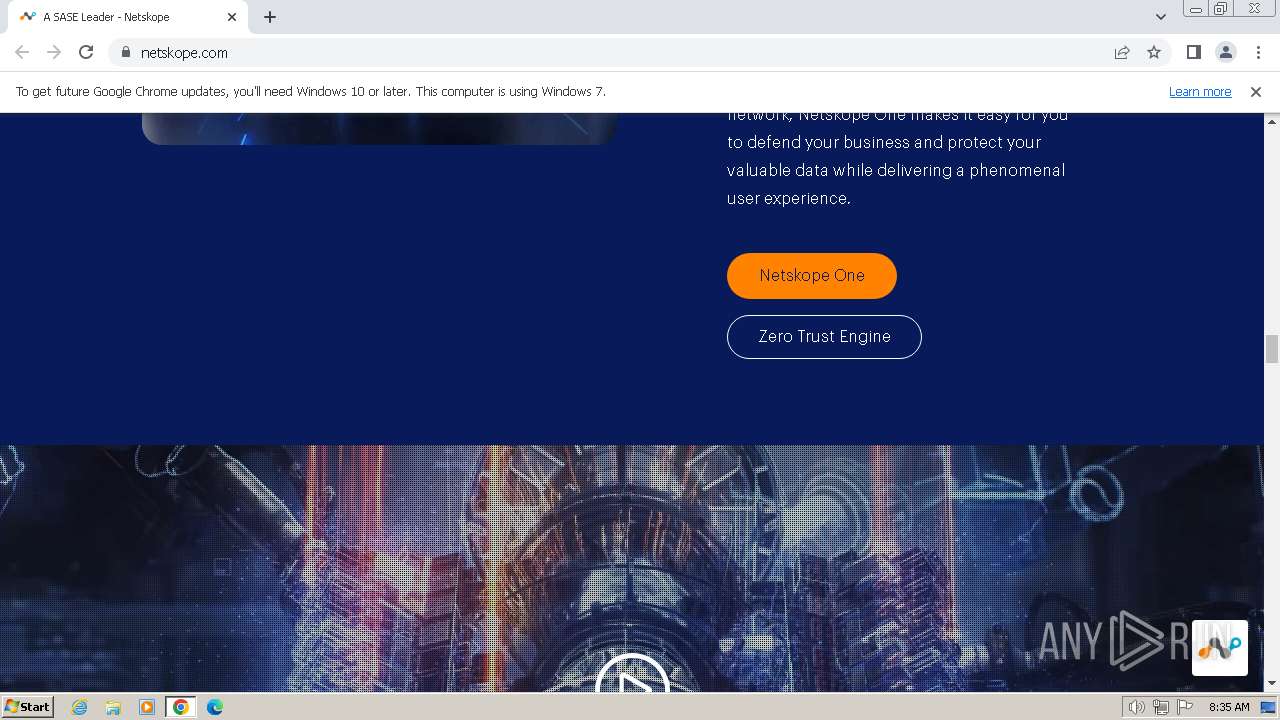
Task: Click the Chrome window Restore button
Action: (x=1221, y=9)
